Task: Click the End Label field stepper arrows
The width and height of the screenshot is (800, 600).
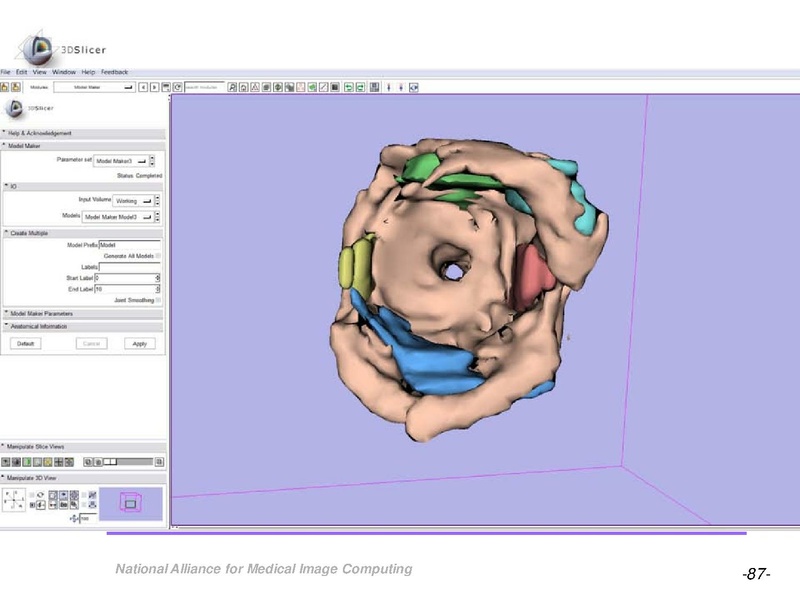Action: 158,289
